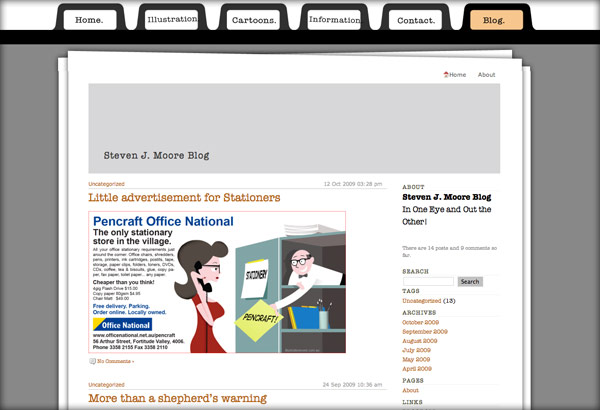Click the TAGS sidebar heading
The width and height of the screenshot is (600, 410).
click(x=411, y=291)
